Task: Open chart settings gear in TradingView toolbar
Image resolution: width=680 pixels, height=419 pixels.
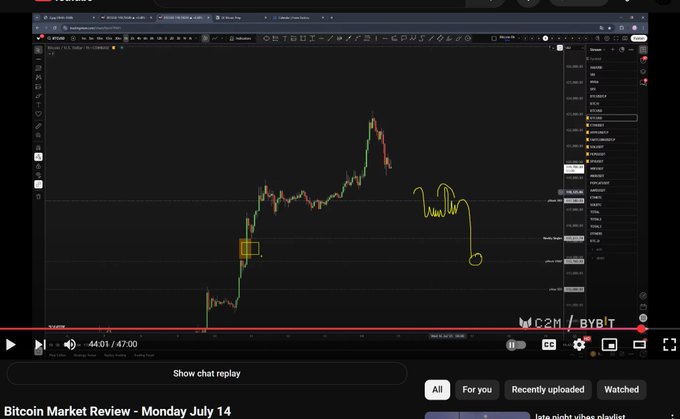Action: click(x=607, y=38)
